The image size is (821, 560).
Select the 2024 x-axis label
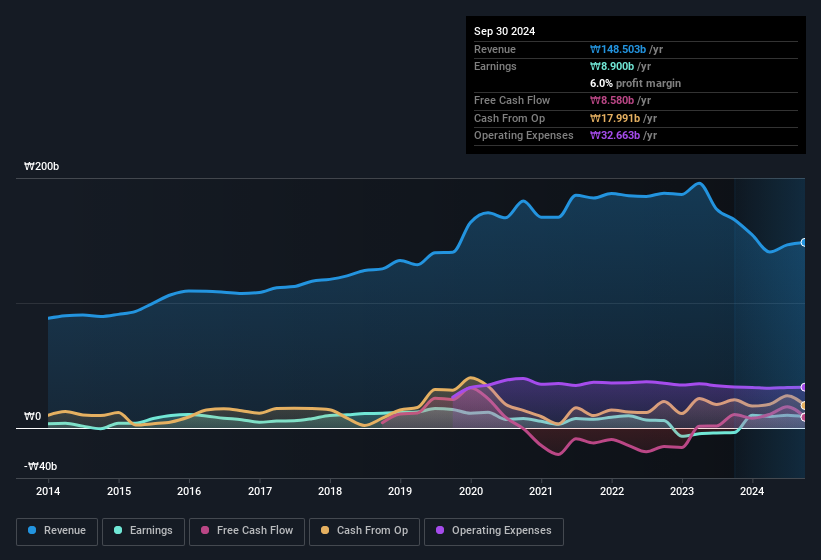click(752, 491)
